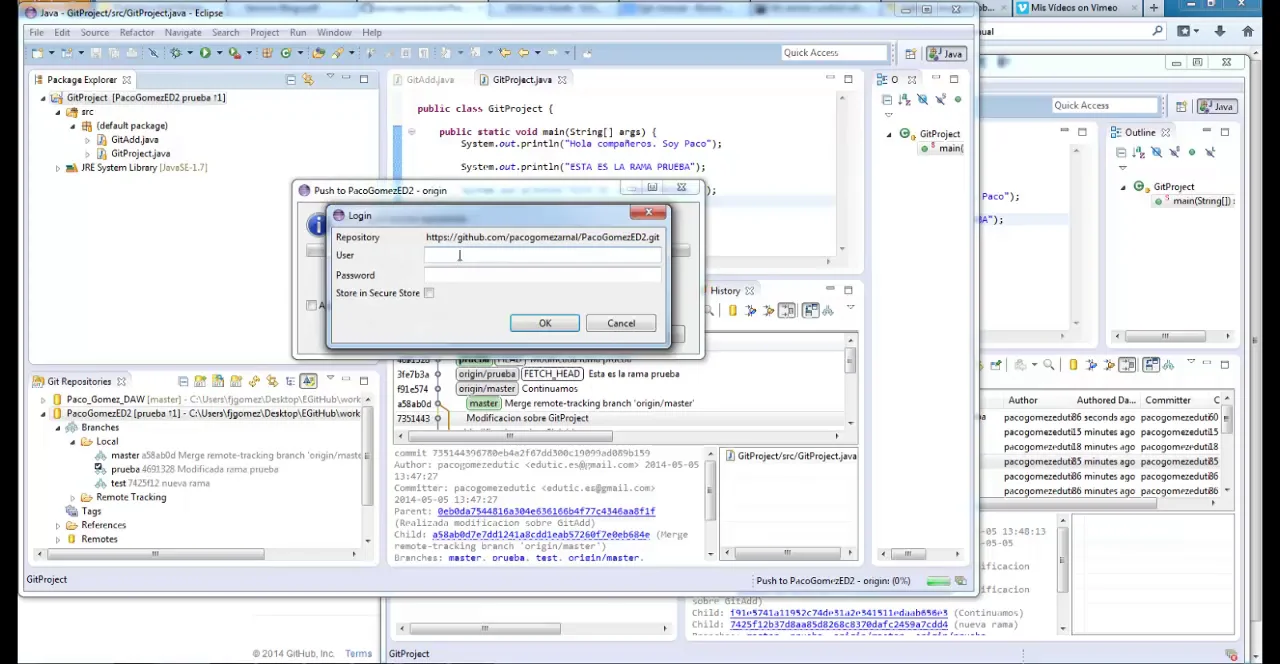Click the New Java Class toolbar icon
Screen dimensions: 1280x664
click(x=285, y=53)
